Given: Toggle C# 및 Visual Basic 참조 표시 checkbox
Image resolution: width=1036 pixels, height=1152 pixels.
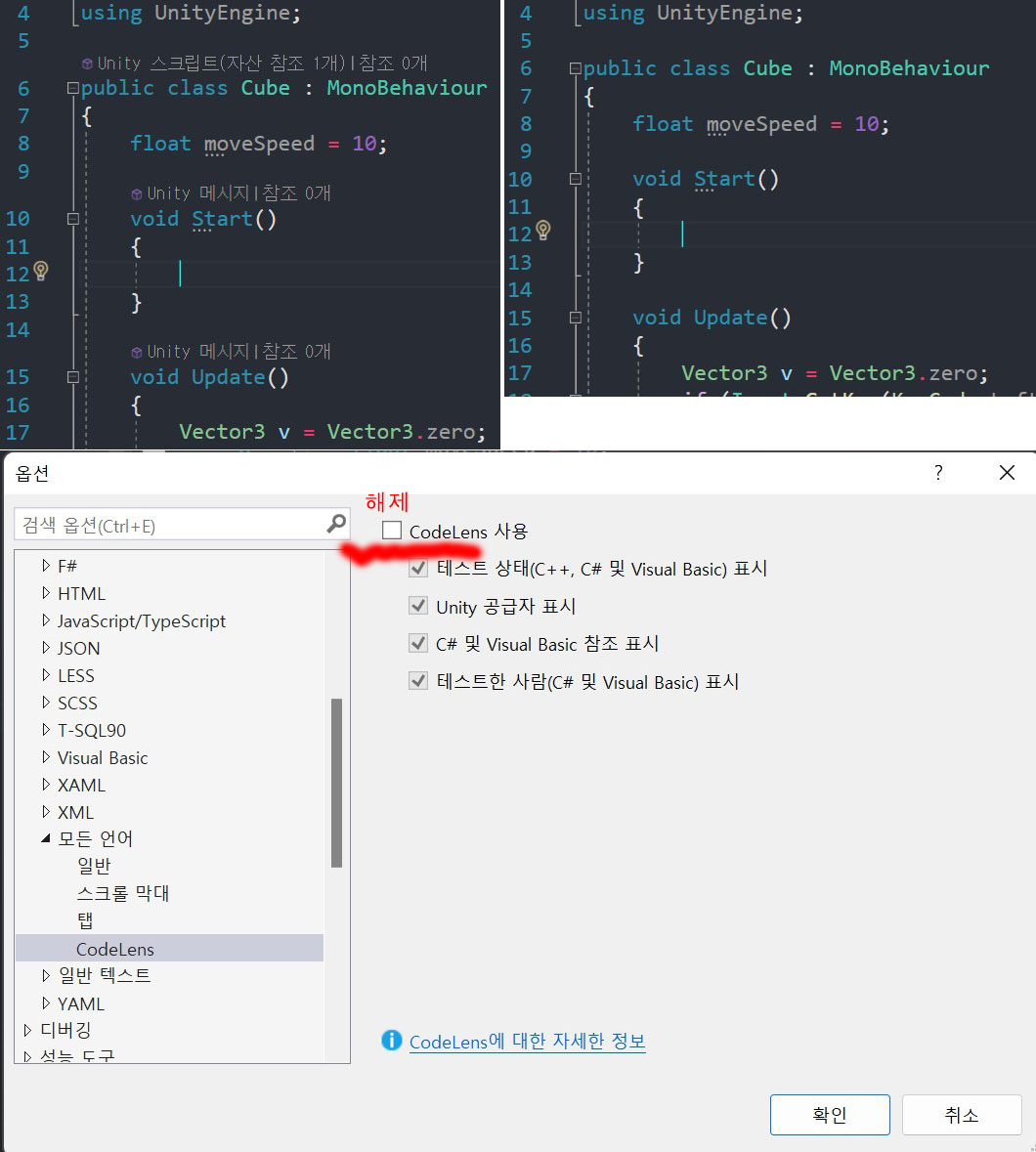Looking at the screenshot, I should [418, 644].
